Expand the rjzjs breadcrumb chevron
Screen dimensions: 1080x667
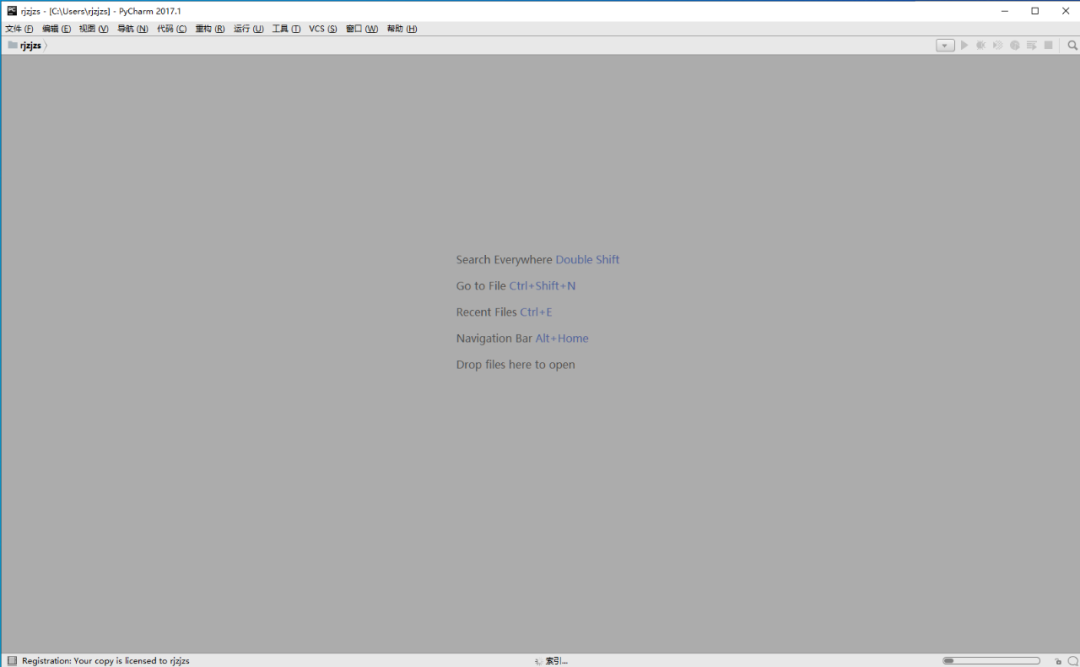click(x=45, y=45)
